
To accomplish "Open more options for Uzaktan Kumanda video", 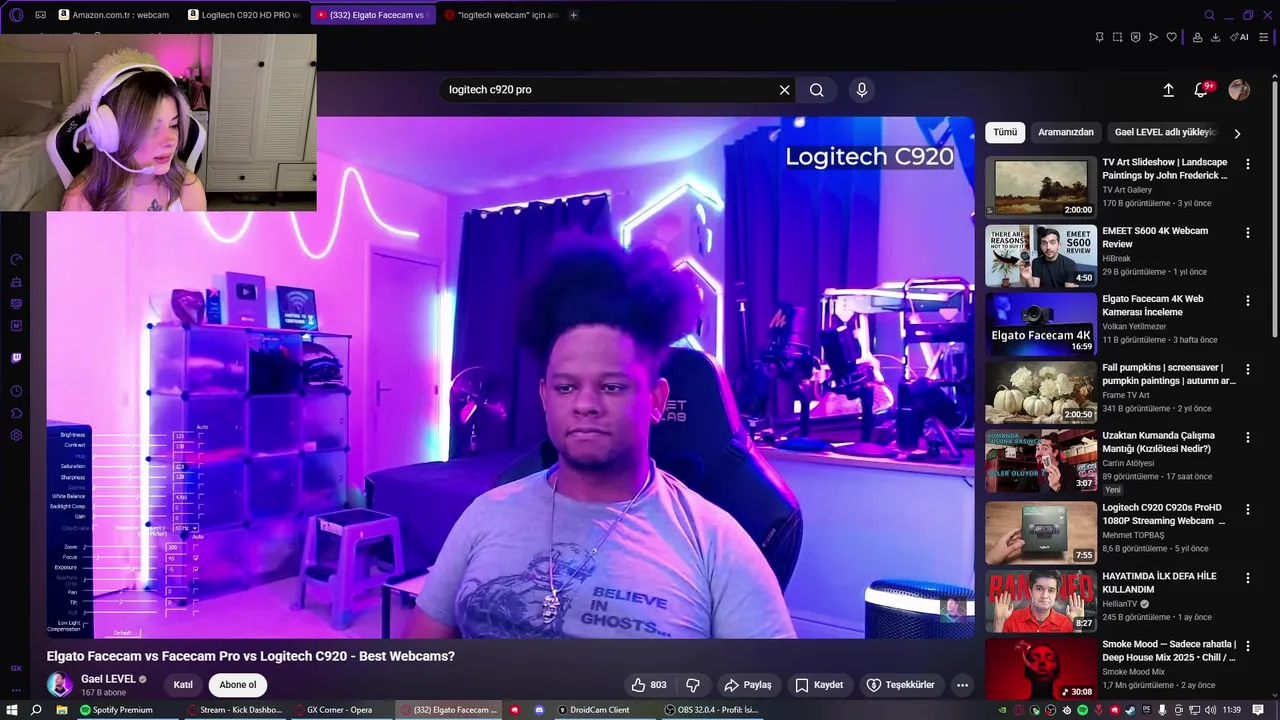I will click(1247, 438).
